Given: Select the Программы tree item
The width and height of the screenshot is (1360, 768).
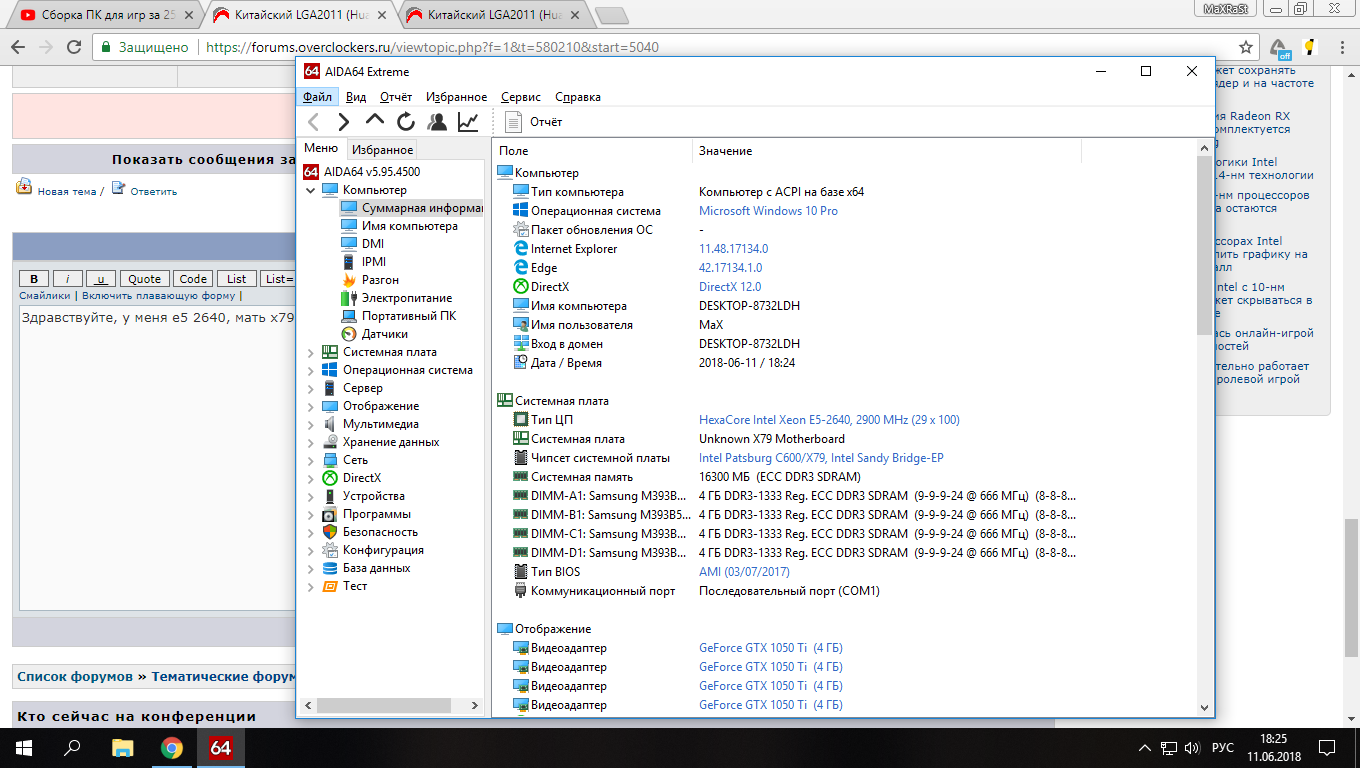Looking at the screenshot, I should coord(366,514).
